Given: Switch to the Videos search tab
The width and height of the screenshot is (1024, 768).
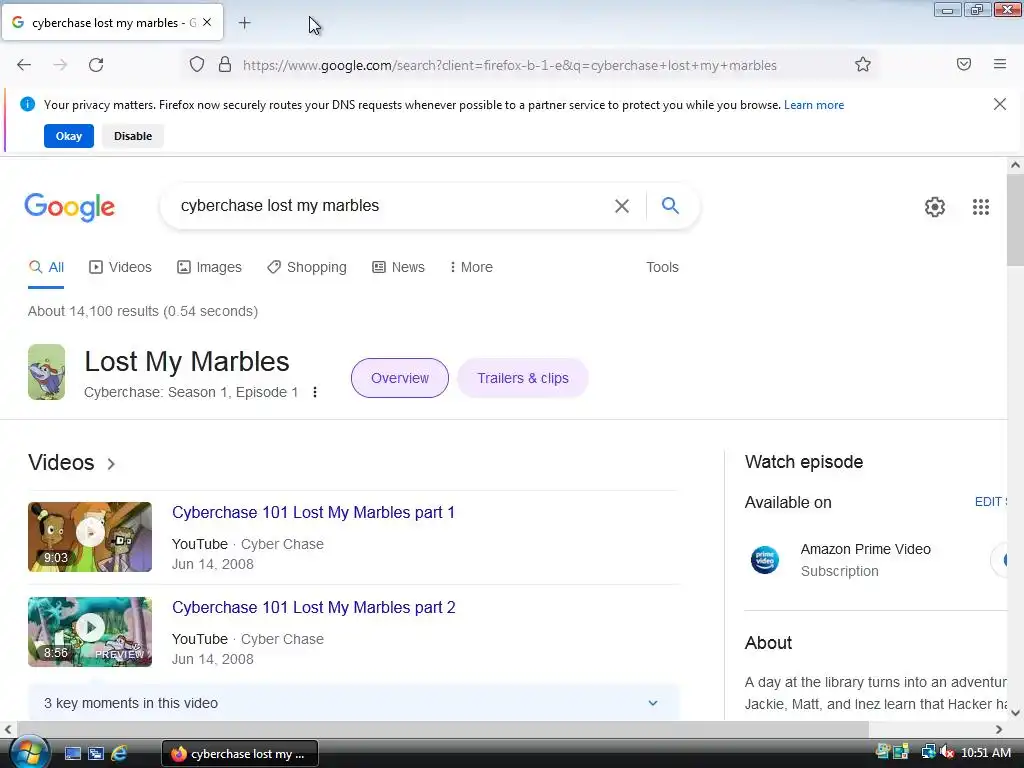Looking at the screenshot, I should point(120,267).
